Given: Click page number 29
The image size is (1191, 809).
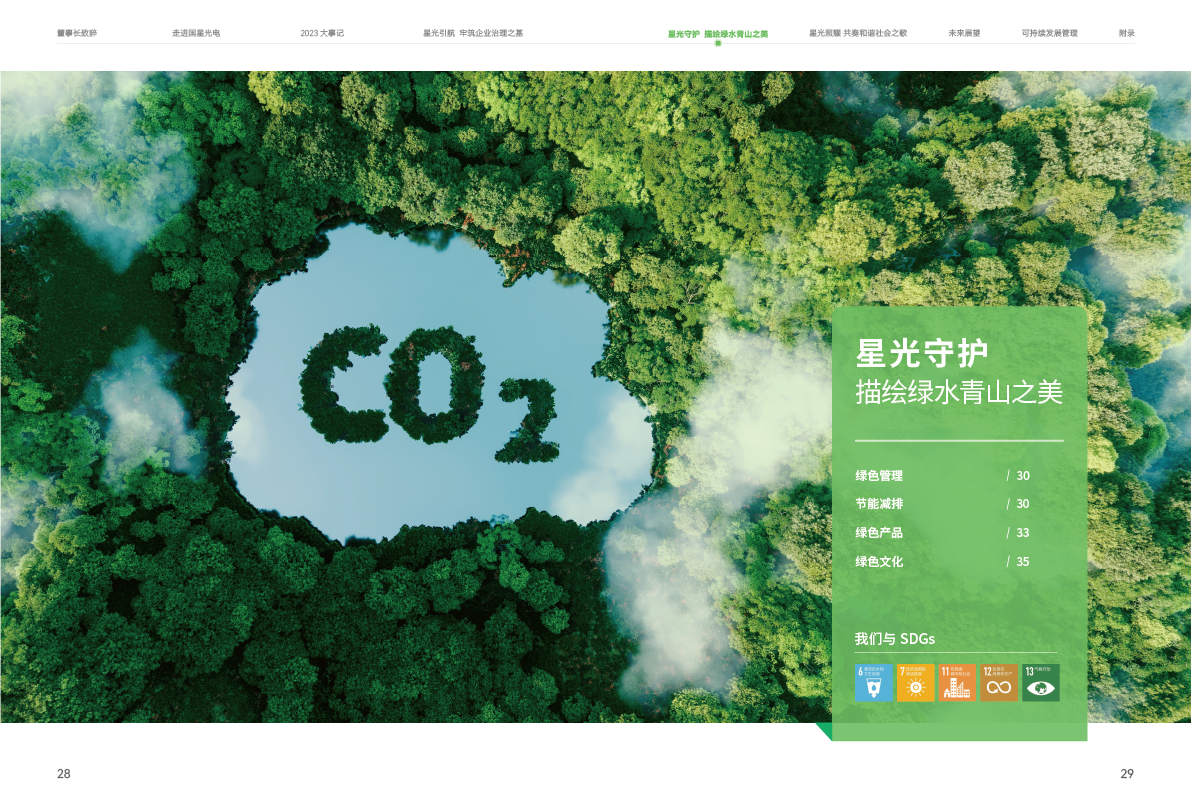Looking at the screenshot, I should point(1127,774).
